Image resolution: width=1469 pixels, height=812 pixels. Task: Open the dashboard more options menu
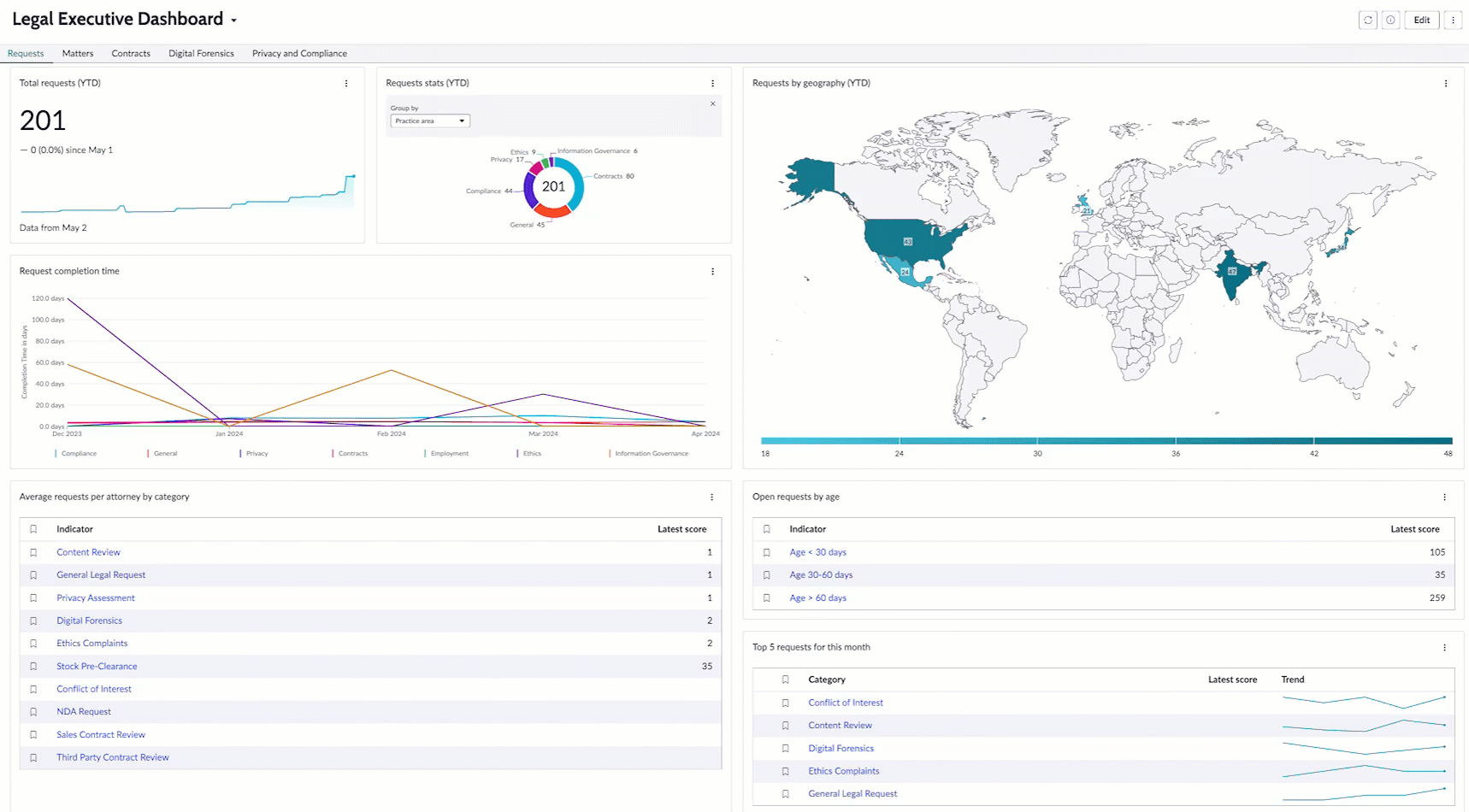pos(1453,20)
